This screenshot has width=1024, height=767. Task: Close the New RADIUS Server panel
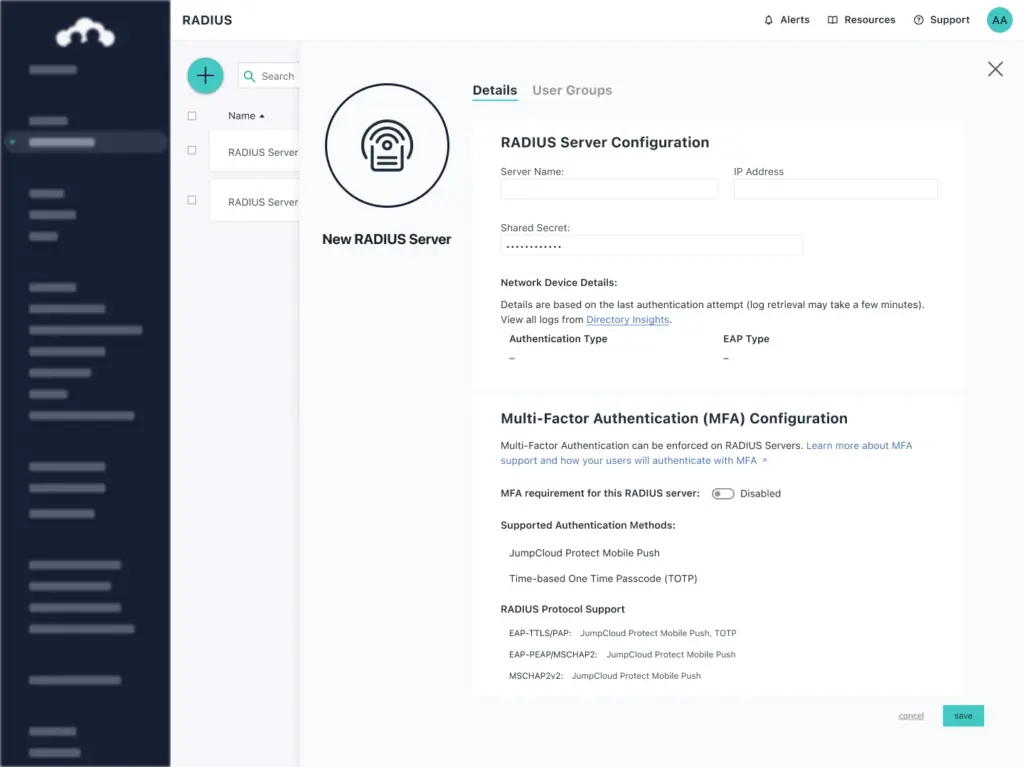[995, 69]
